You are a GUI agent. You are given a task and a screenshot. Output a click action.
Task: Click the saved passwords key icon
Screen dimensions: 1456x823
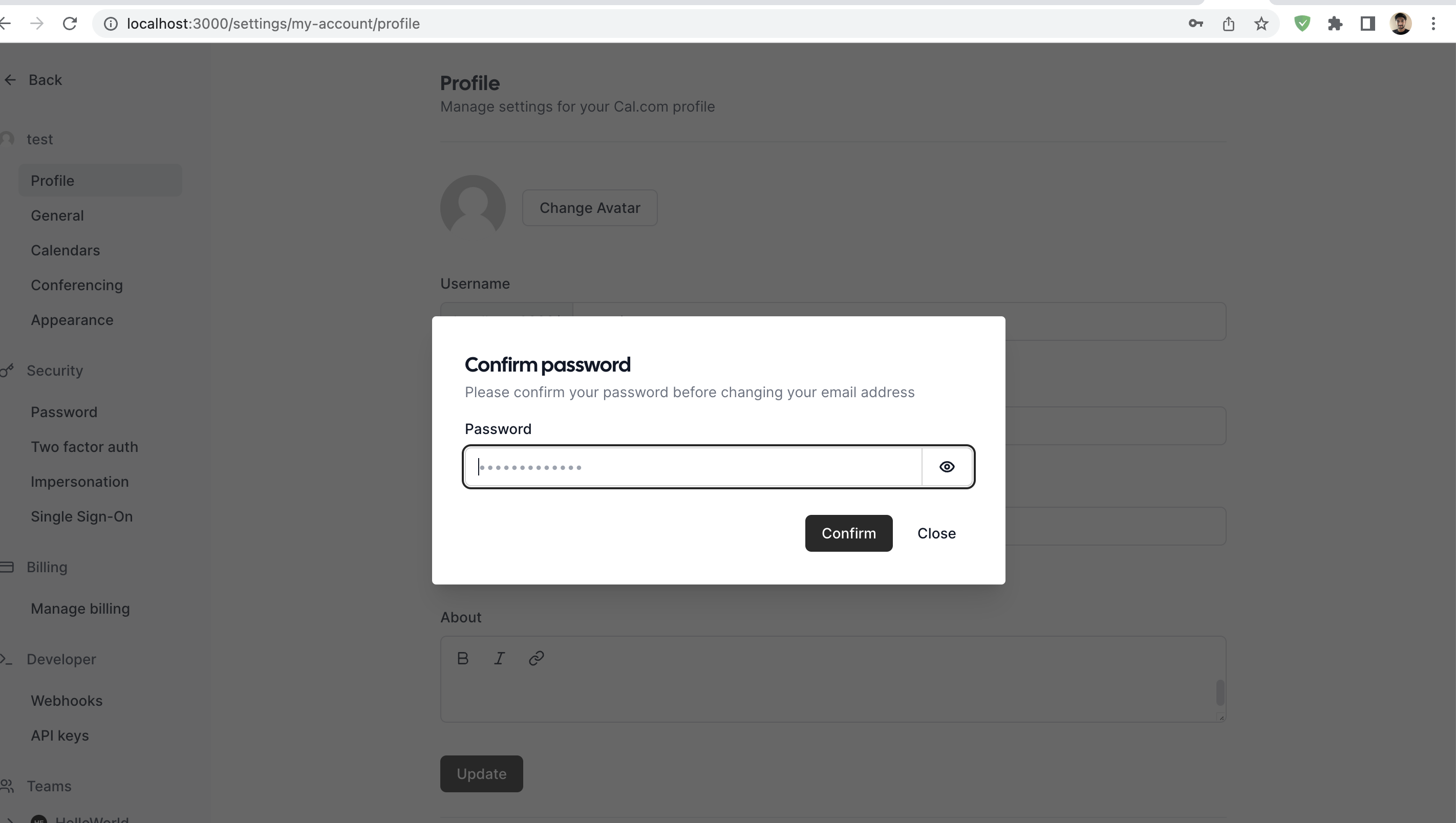pos(1195,24)
